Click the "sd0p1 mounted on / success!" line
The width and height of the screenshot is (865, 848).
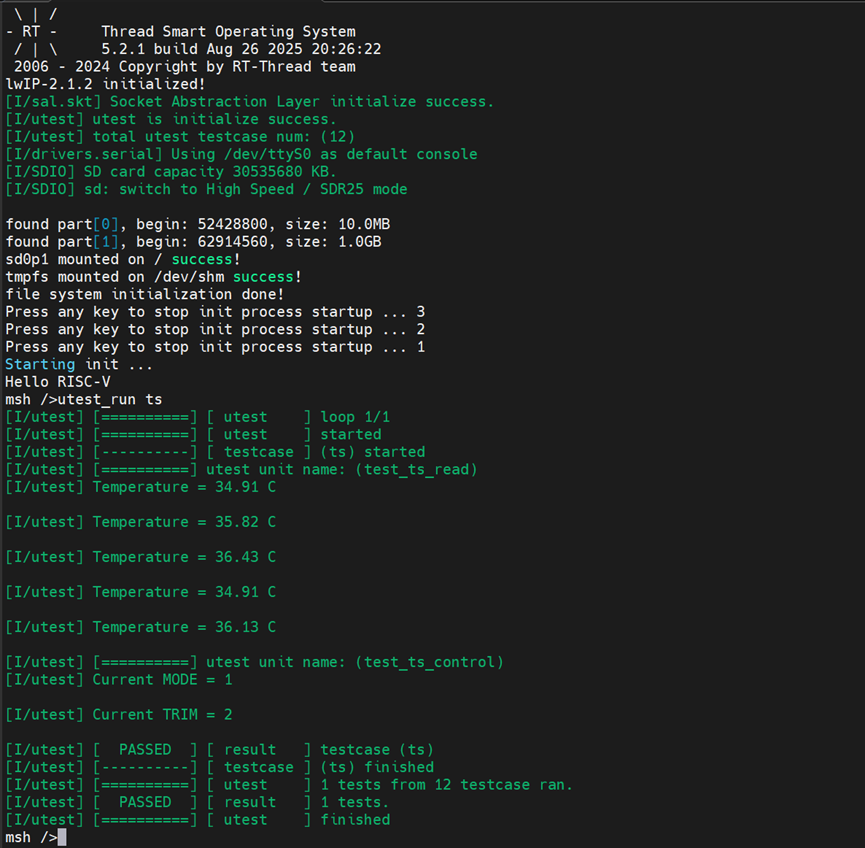[x=122, y=259]
